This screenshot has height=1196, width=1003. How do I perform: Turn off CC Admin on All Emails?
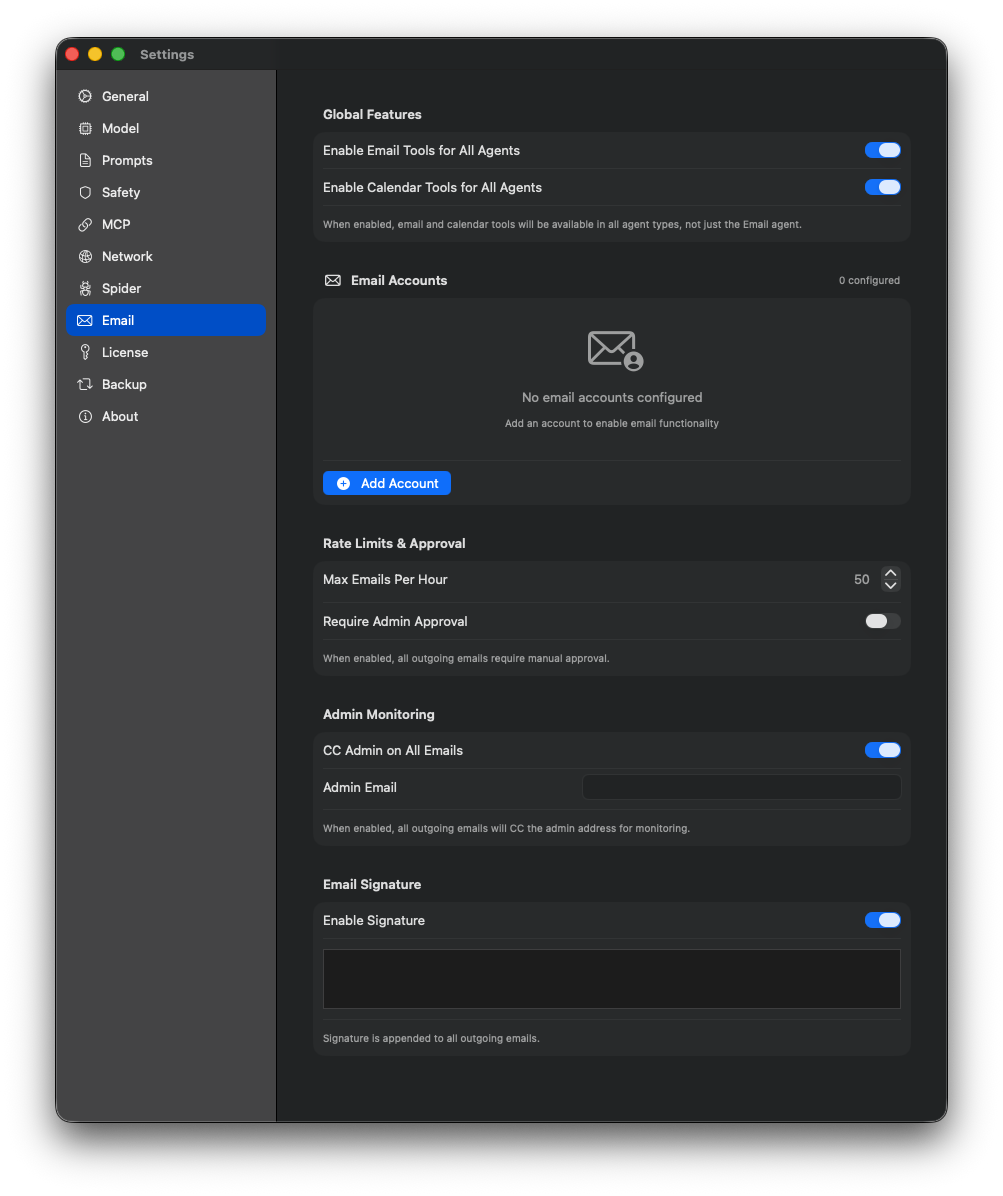[x=882, y=750]
